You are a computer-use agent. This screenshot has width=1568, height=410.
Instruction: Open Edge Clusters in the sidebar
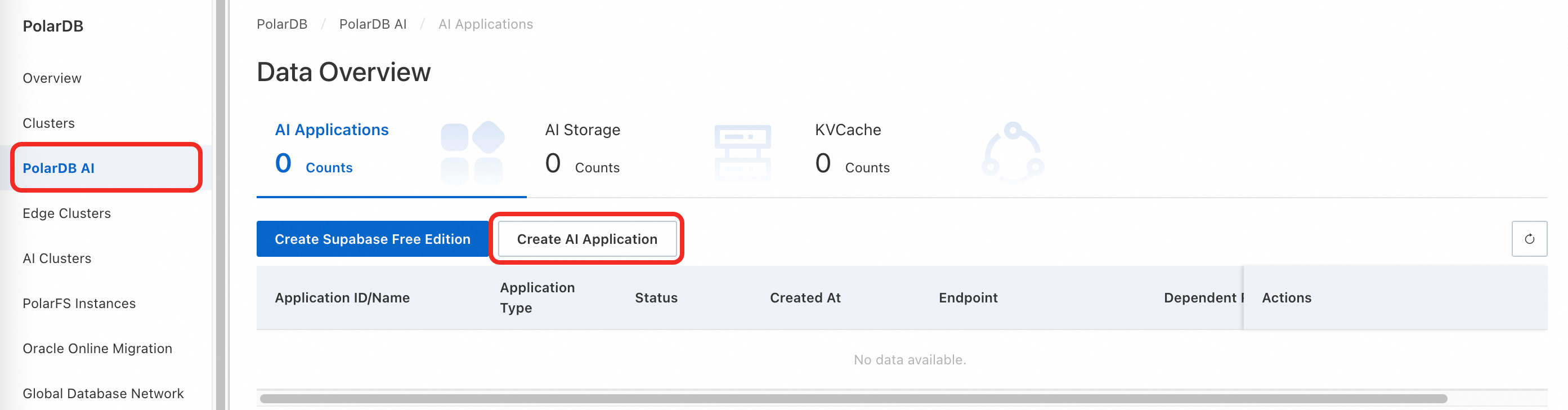(66, 213)
